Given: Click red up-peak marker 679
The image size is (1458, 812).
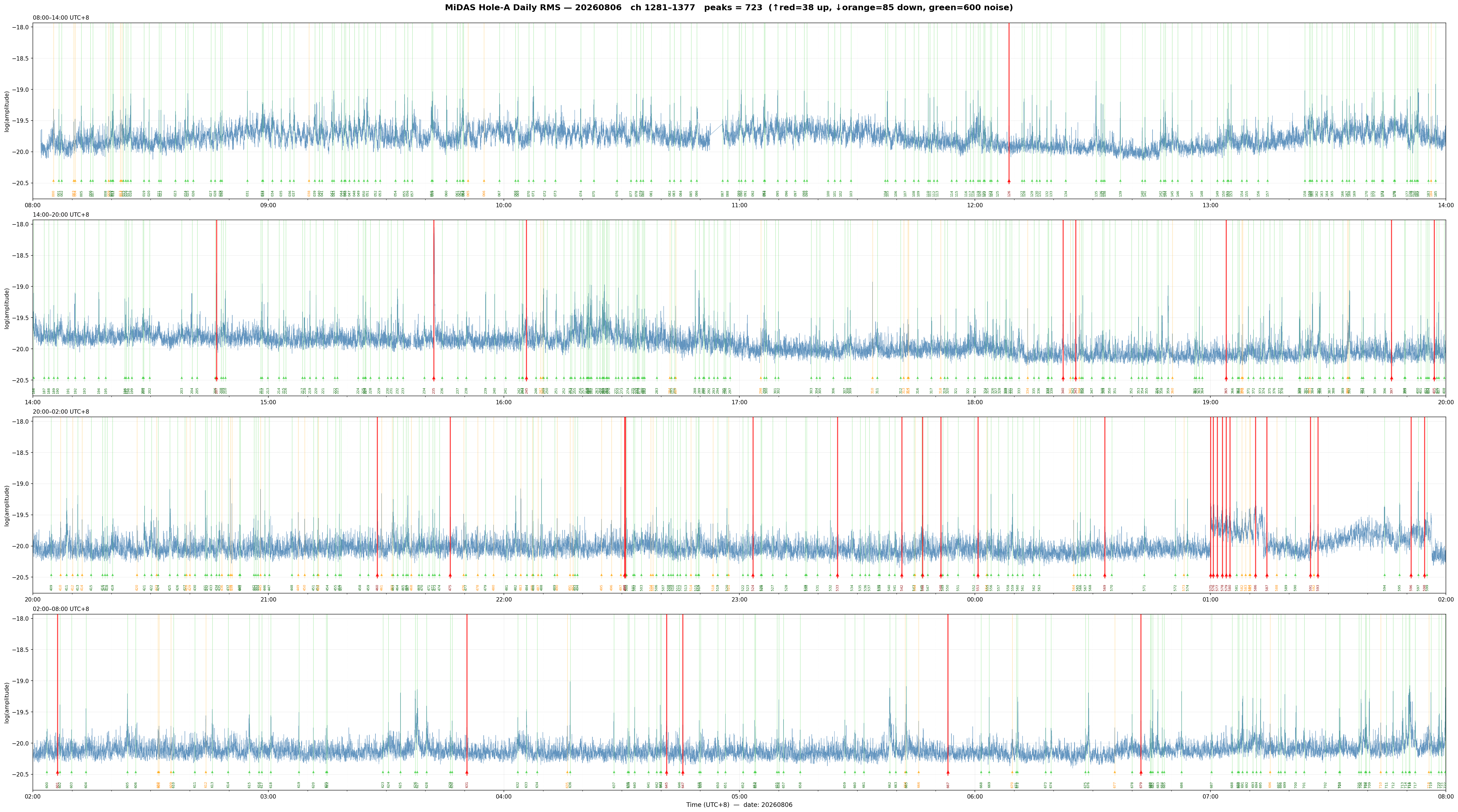Looking at the screenshot, I should 1140,772.
